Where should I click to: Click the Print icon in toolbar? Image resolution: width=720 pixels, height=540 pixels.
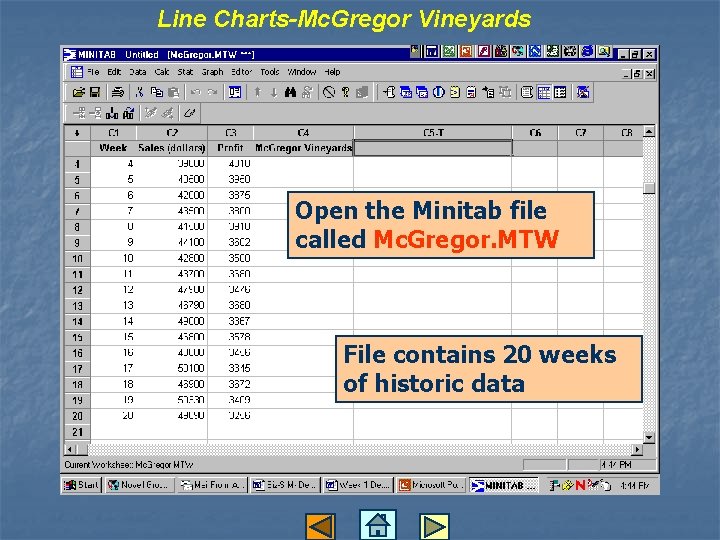[x=118, y=92]
